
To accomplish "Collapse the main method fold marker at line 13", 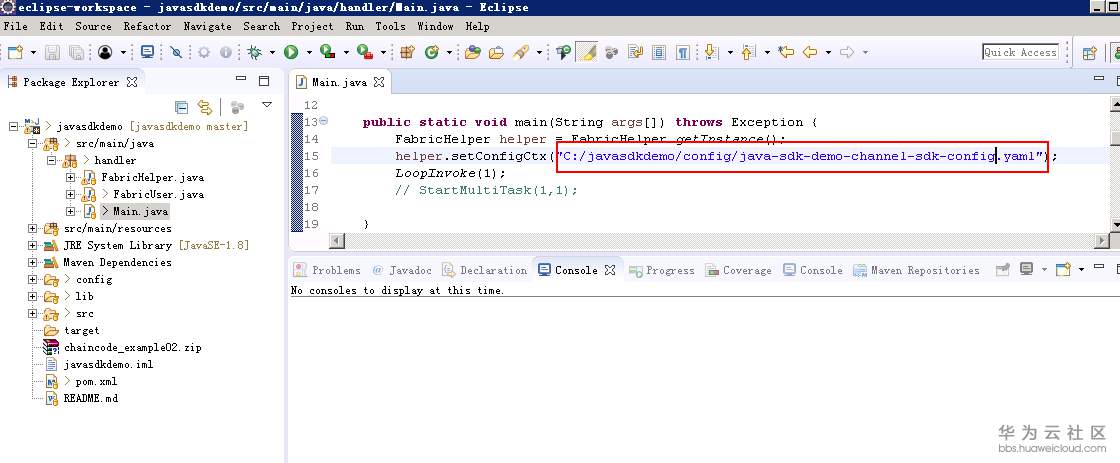I will (323, 121).
